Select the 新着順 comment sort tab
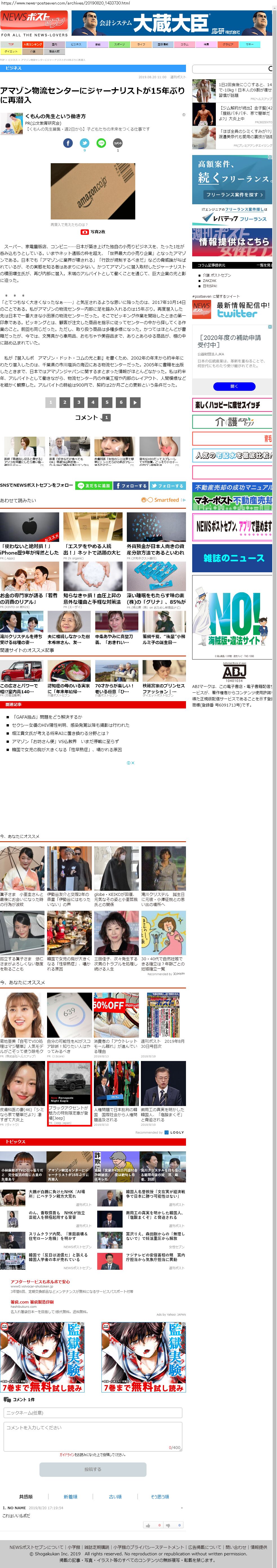The height and width of the screenshot is (1568, 277). (x=71, y=1497)
